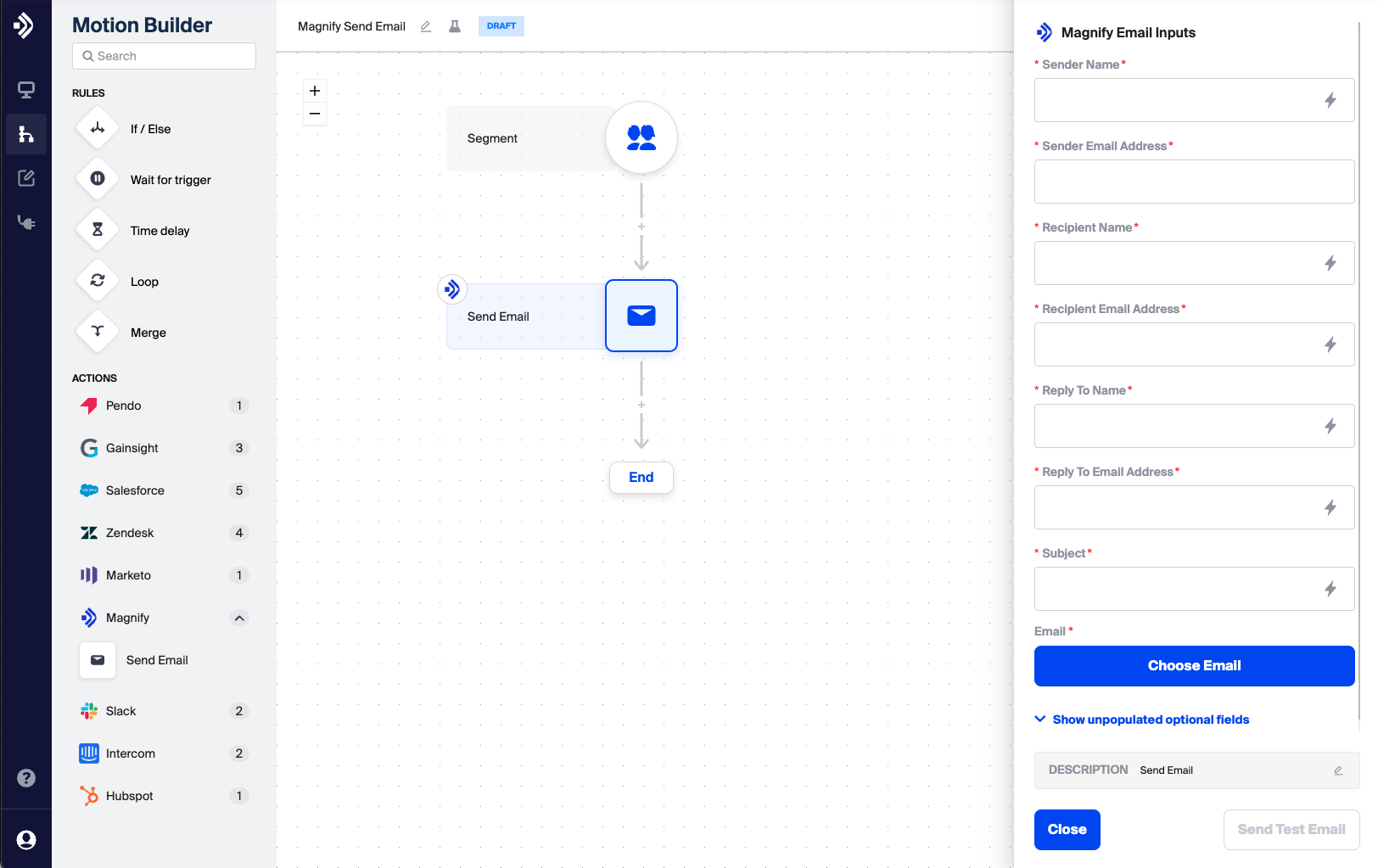Open the Choose Email picker

point(1194,665)
